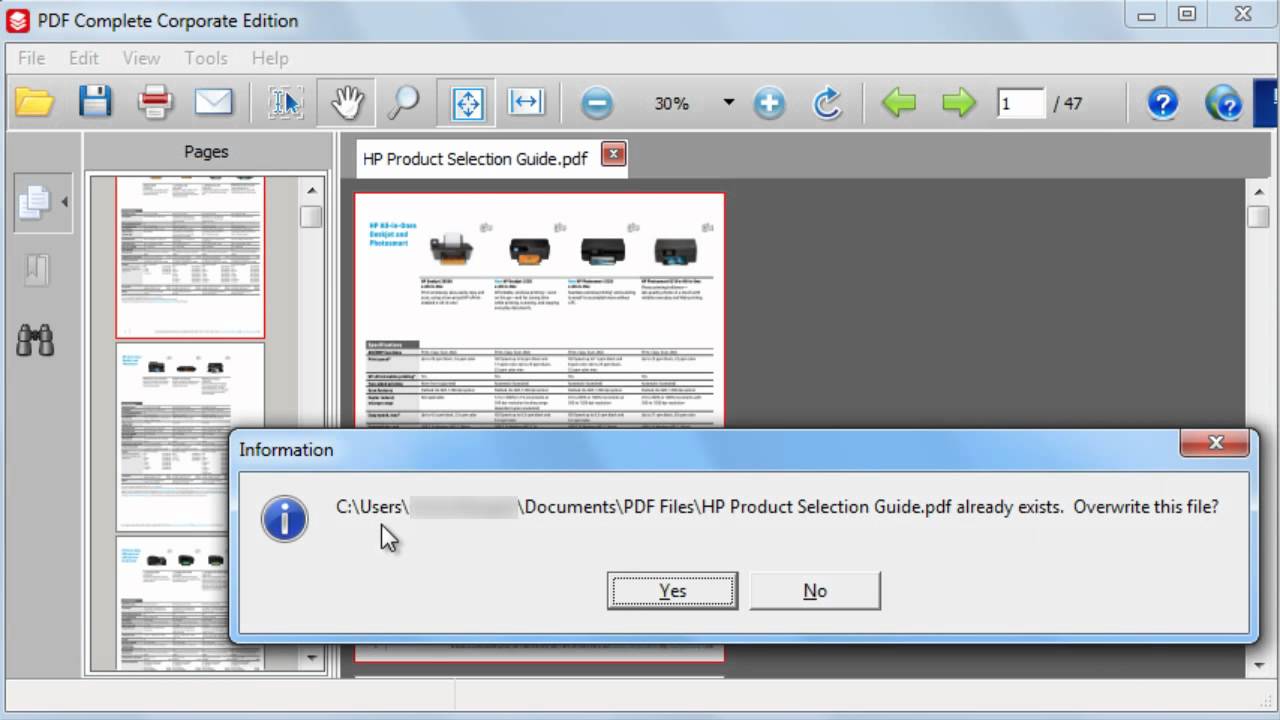
Task: Open help via blue question mark icon
Action: click(1162, 103)
